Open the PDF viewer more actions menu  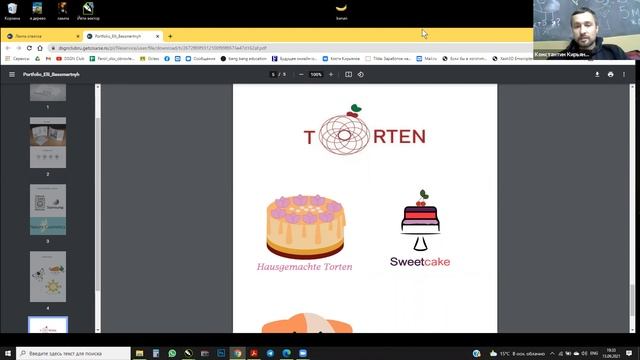pos(624,75)
